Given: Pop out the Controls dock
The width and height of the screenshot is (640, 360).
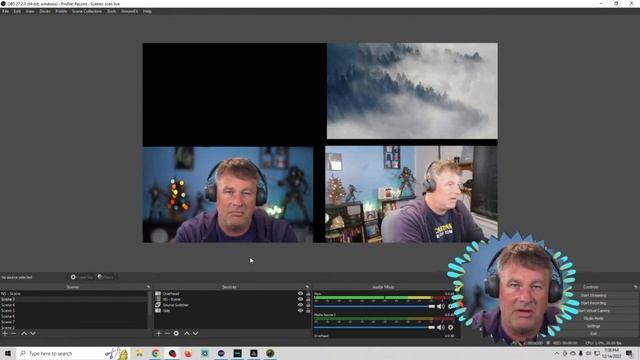Looking at the screenshot, I should tap(636, 287).
